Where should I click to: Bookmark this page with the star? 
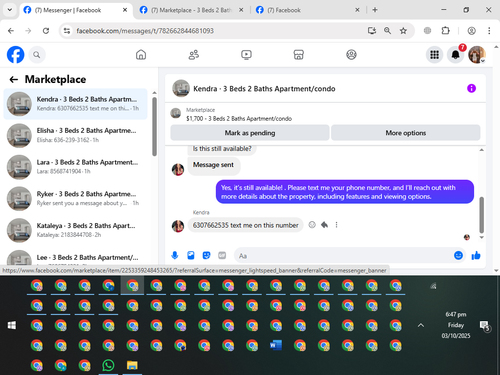click(403, 31)
